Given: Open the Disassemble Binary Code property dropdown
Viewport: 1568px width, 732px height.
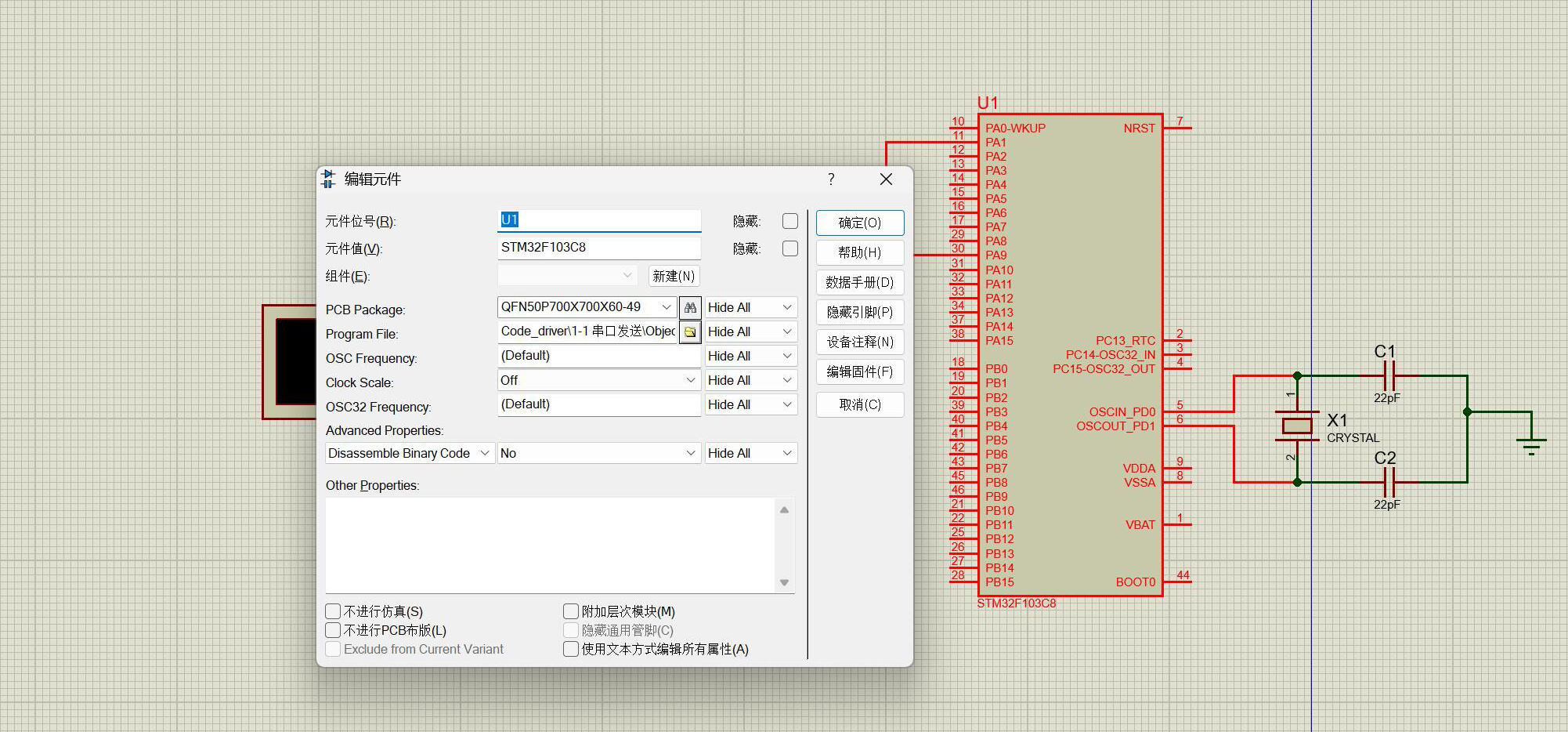Looking at the screenshot, I should tap(410, 453).
